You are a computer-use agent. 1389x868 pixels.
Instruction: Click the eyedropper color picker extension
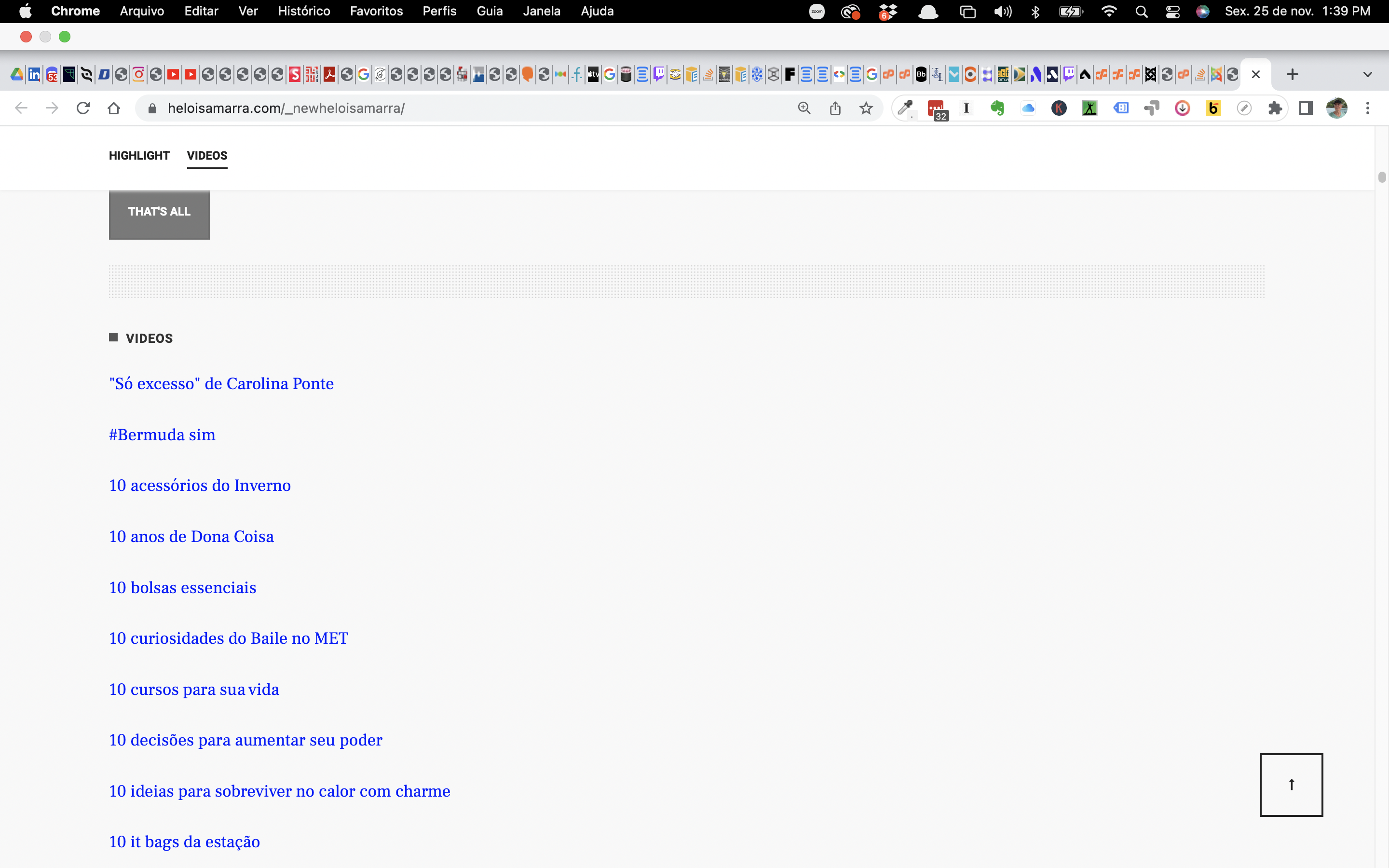[x=905, y=108]
